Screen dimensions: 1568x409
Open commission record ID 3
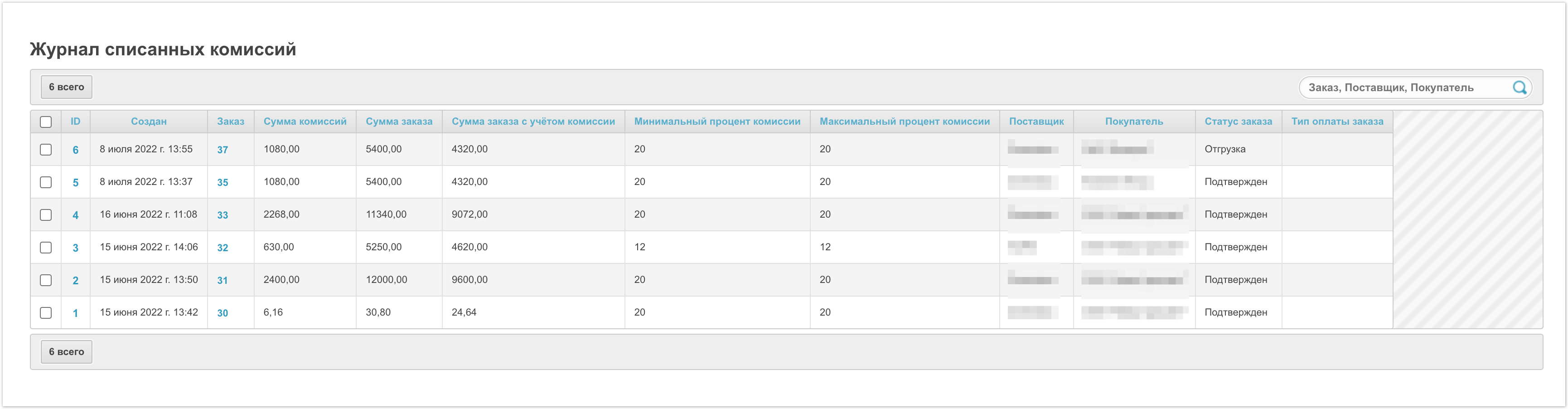(x=76, y=248)
